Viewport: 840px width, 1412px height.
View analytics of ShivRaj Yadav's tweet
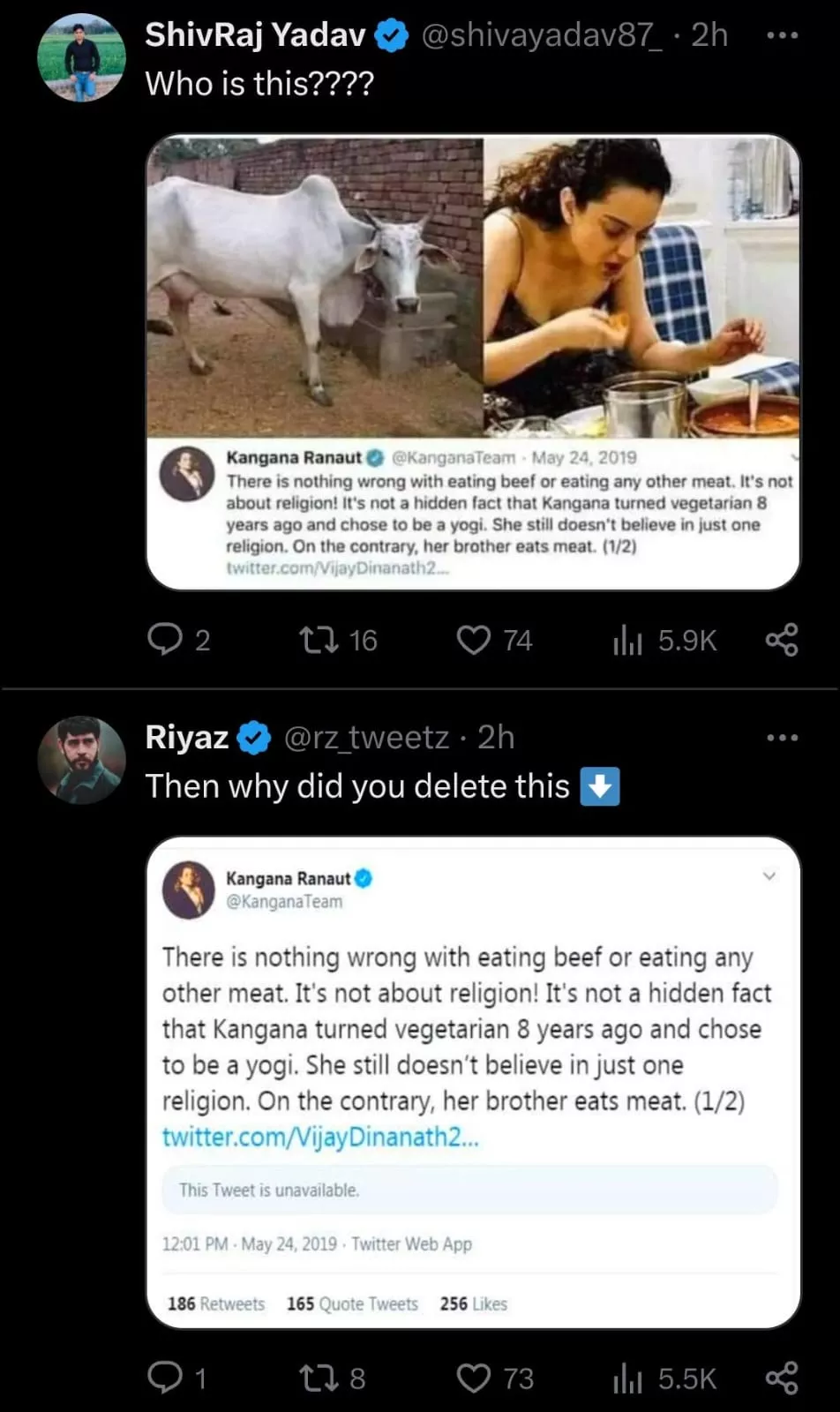coord(627,639)
